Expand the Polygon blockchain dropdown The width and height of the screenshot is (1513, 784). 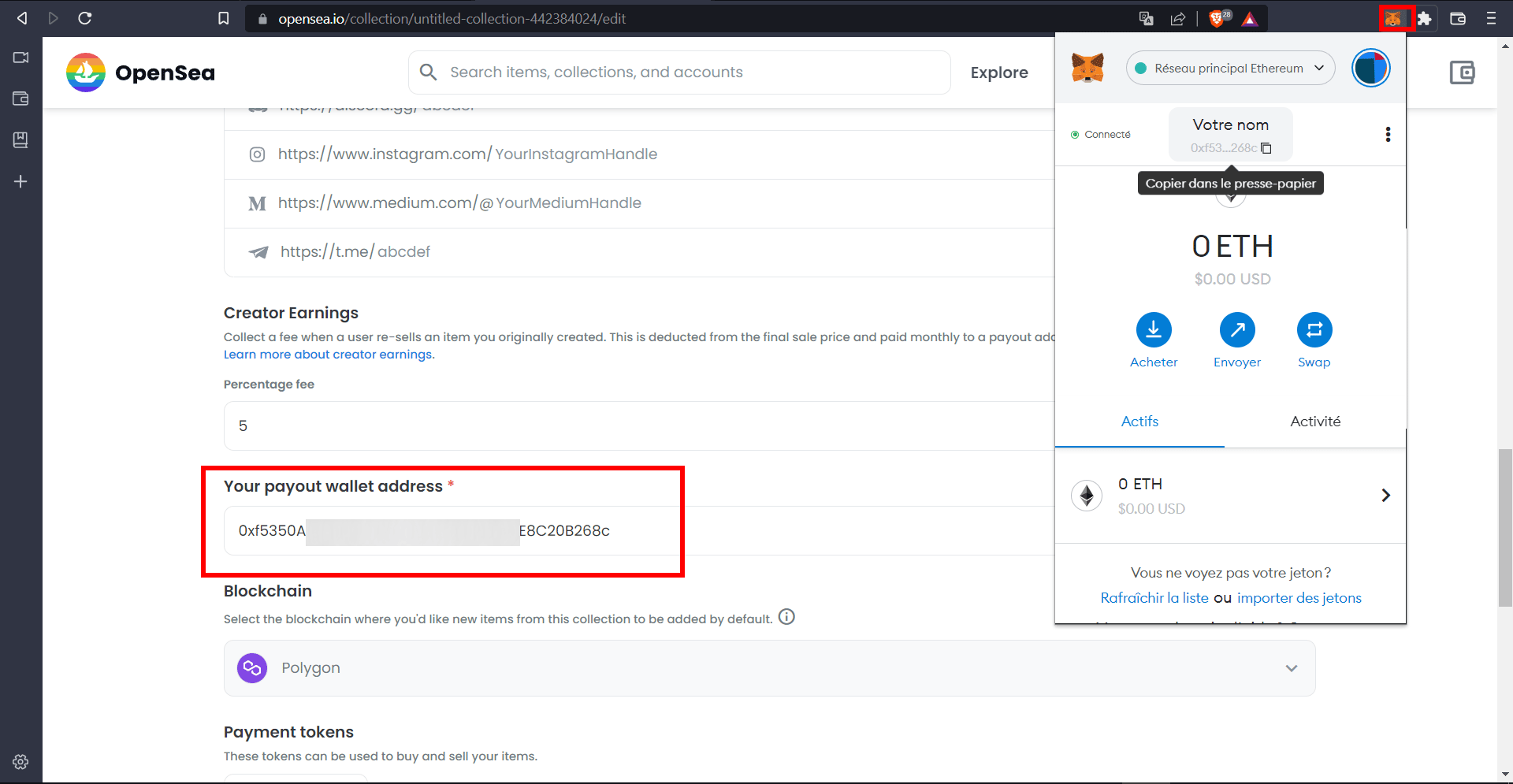[x=769, y=668]
